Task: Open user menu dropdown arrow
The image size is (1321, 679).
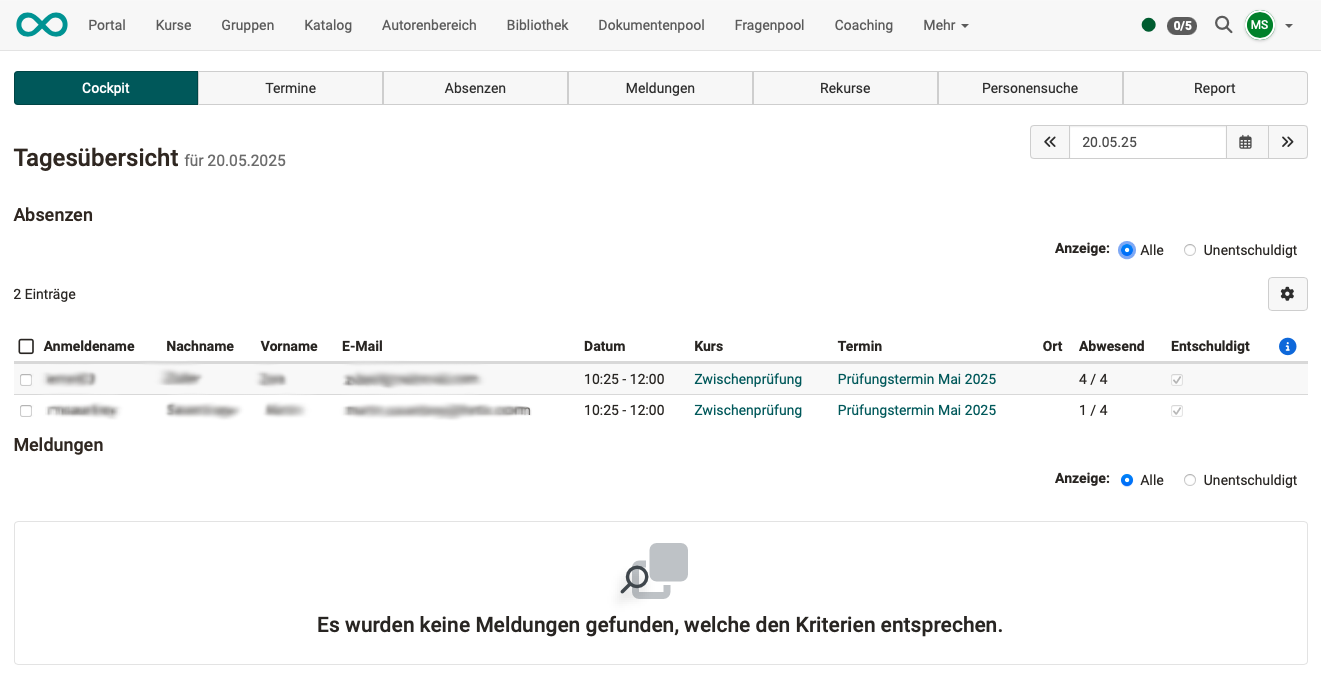Action: pos(1289,26)
